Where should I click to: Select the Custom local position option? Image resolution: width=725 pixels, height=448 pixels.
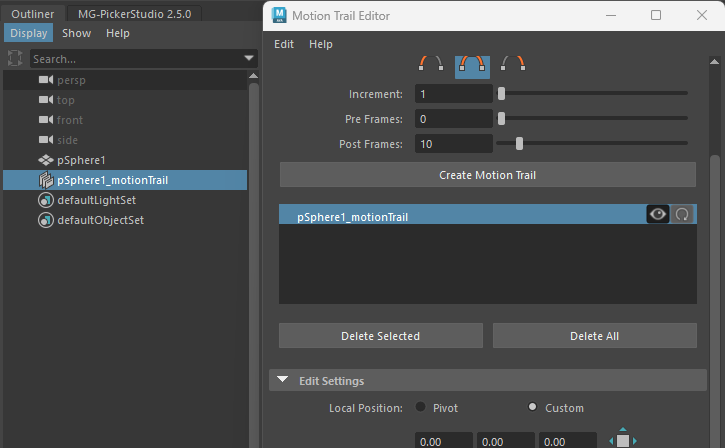point(532,408)
